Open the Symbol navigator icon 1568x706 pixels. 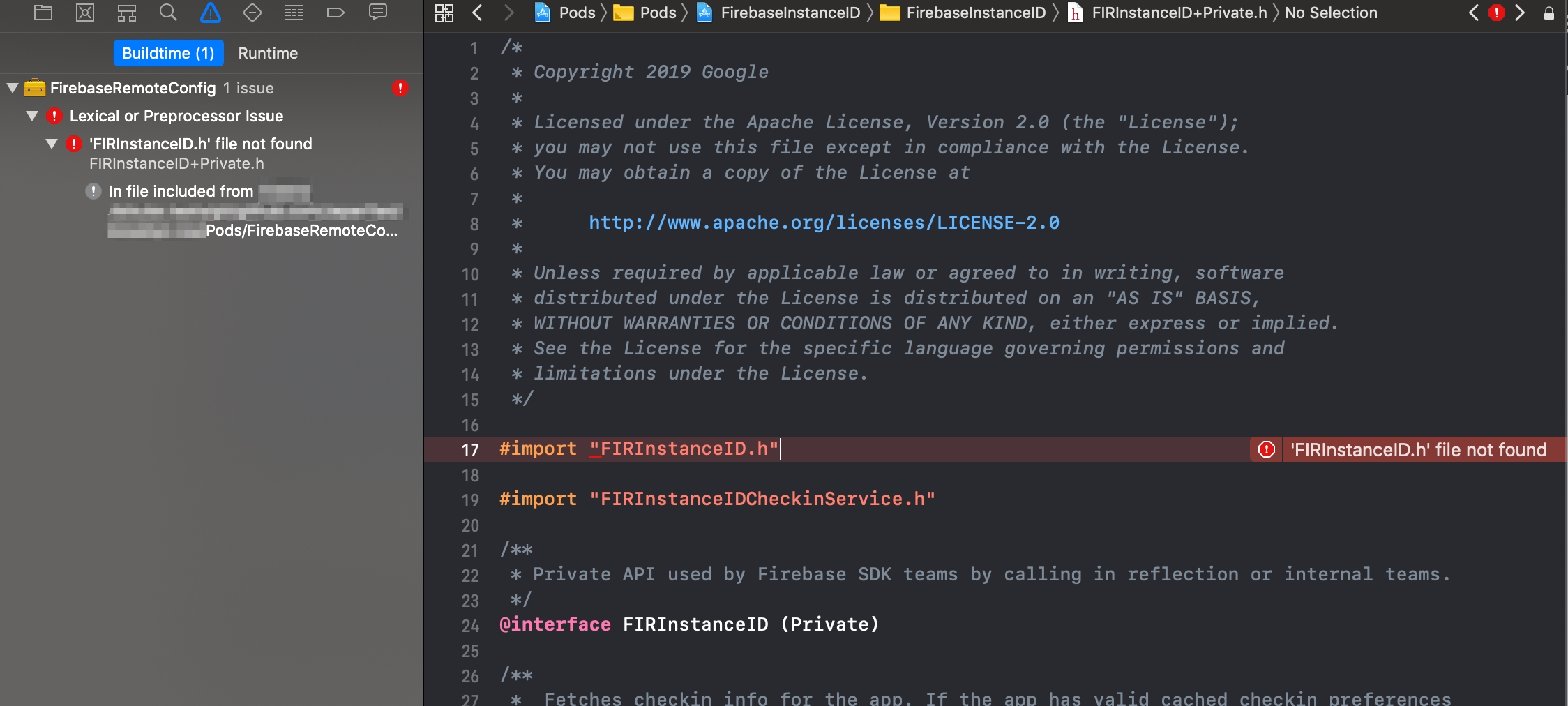126,13
